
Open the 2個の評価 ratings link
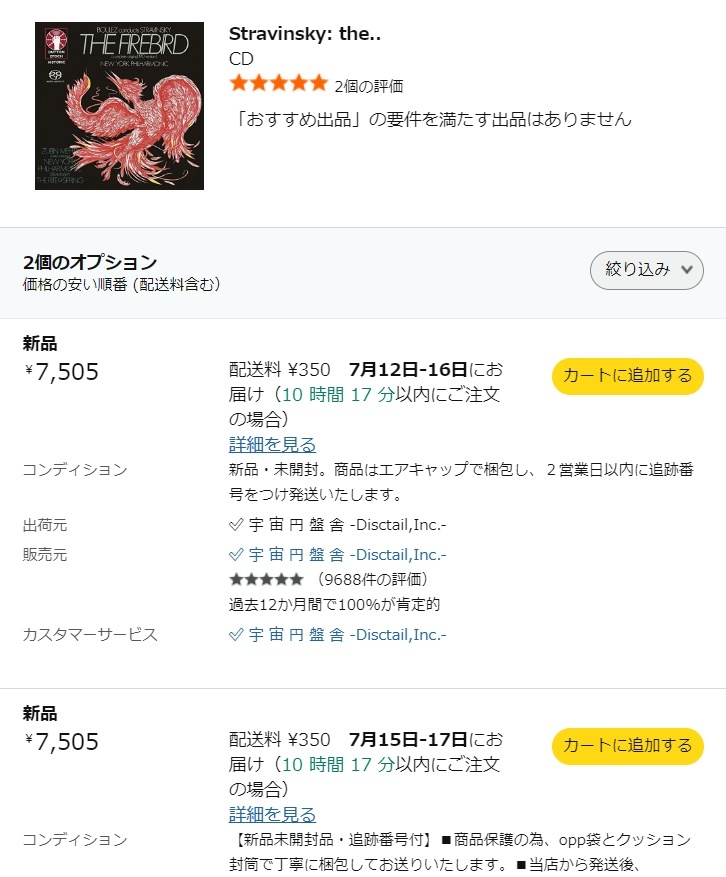click(369, 86)
